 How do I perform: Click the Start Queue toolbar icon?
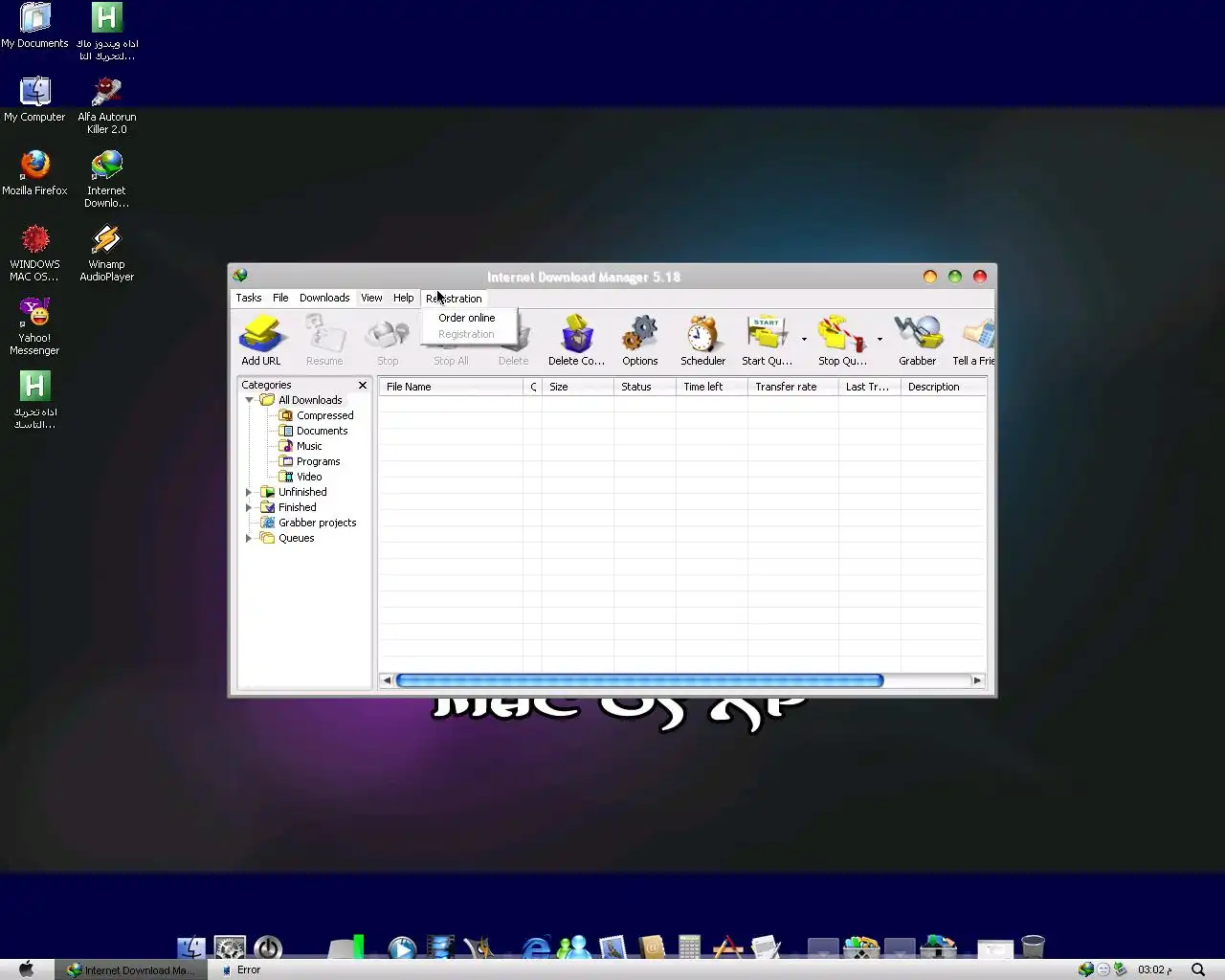(767, 341)
